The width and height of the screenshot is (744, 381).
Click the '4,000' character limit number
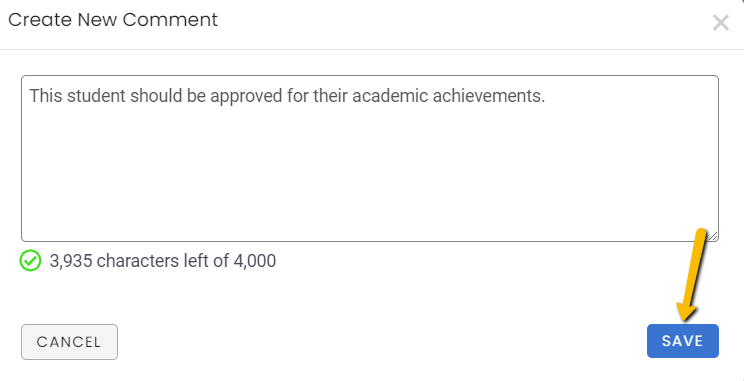point(254,261)
